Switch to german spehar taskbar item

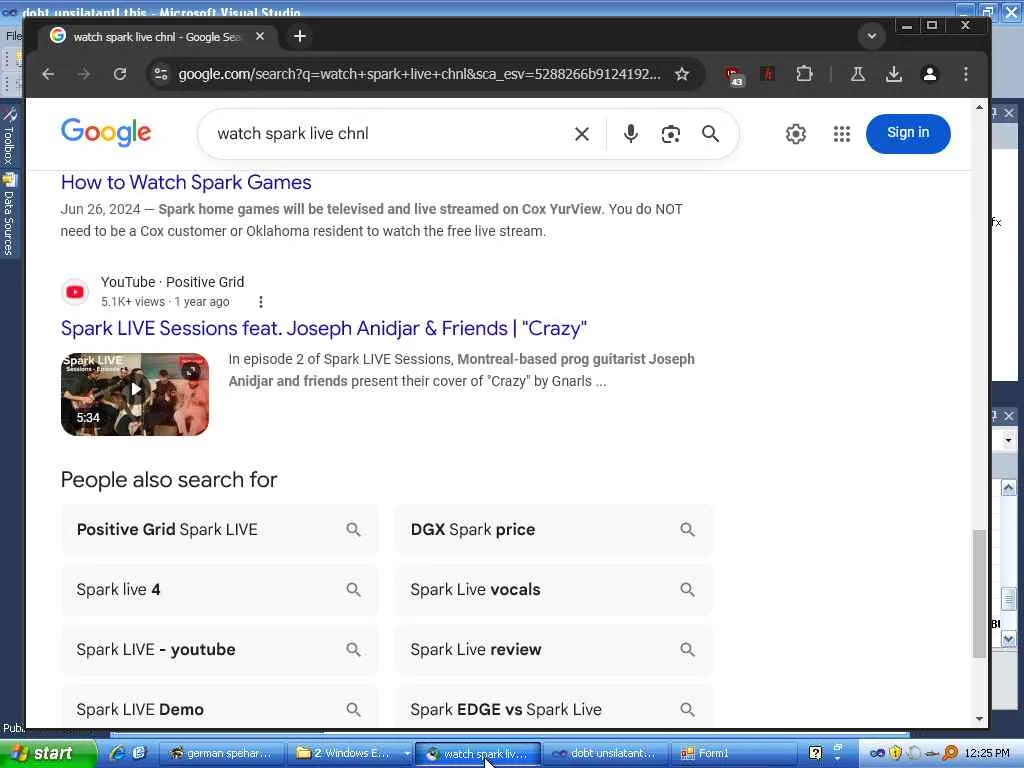click(x=221, y=754)
